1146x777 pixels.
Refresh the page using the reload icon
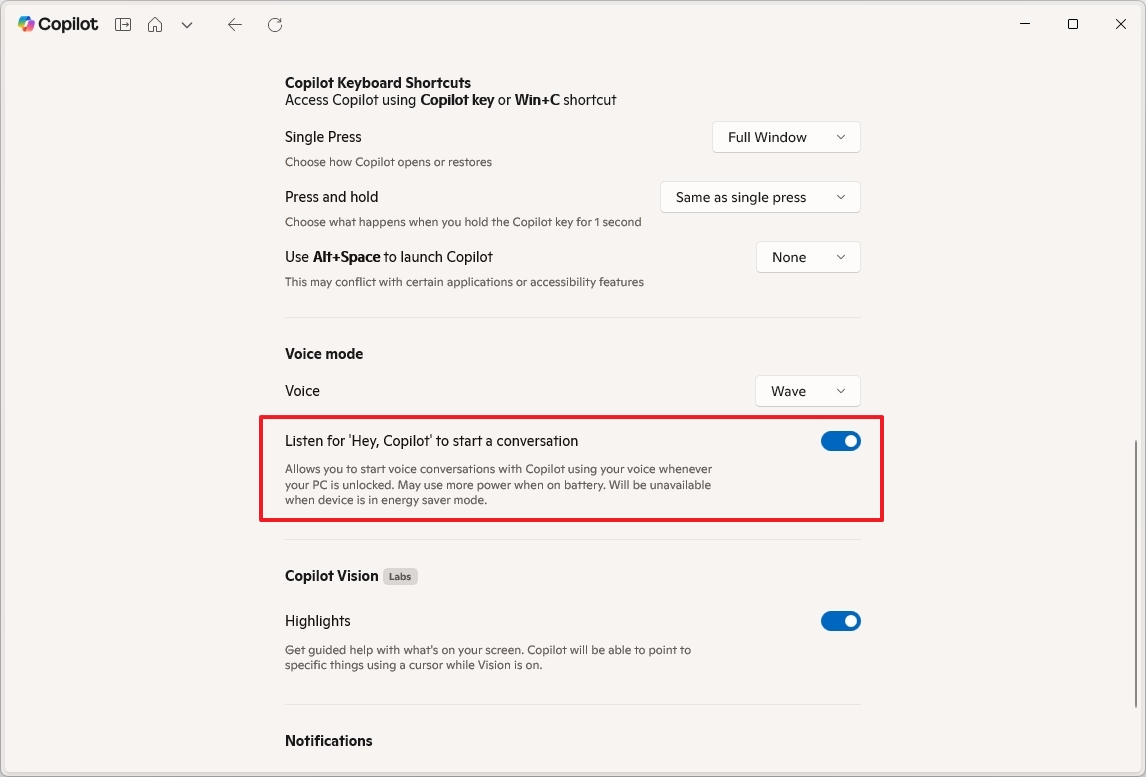click(275, 24)
